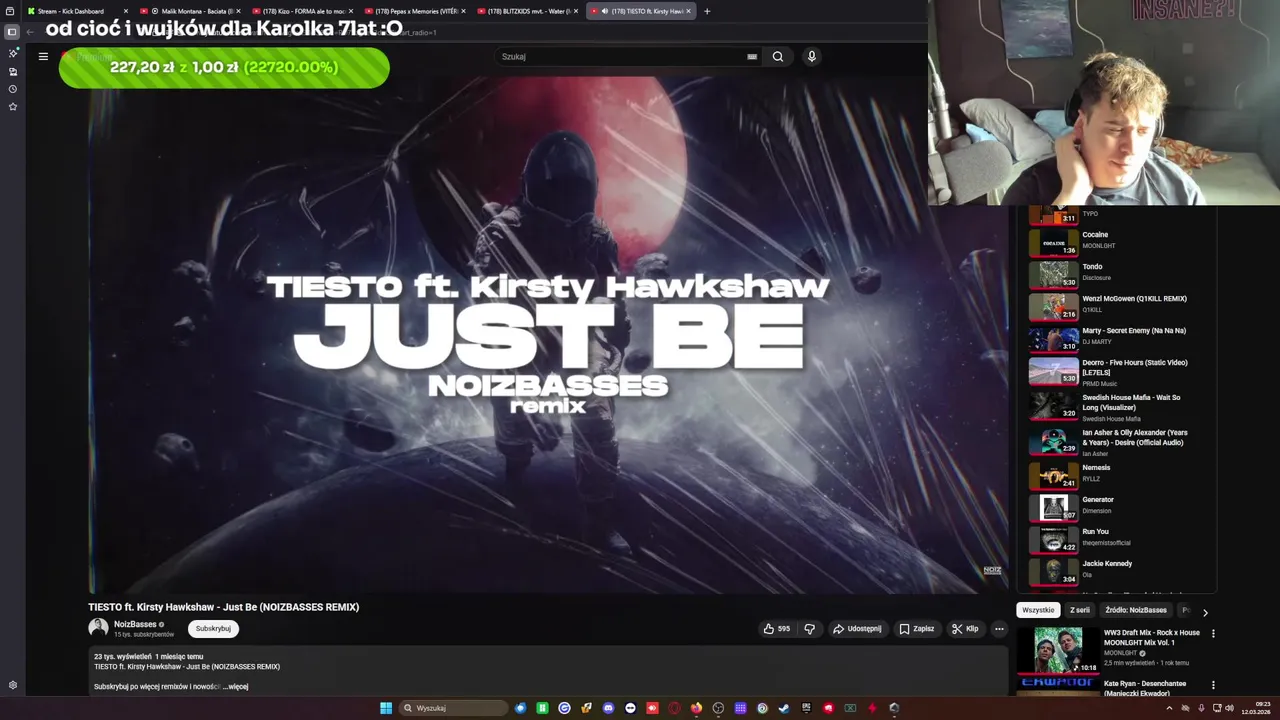The width and height of the screenshot is (1280, 720).
Task: Open Steam from the taskbar
Action: (x=784, y=708)
